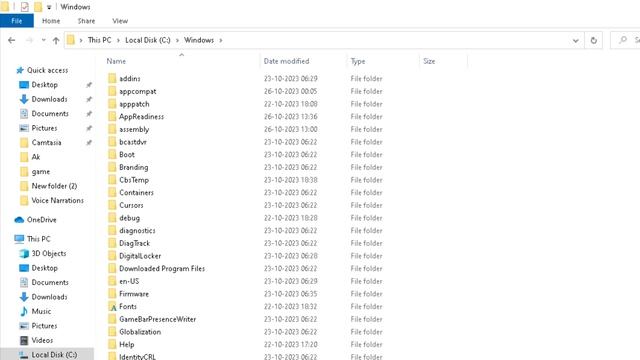Image resolution: width=640 pixels, height=360 pixels.
Task: Click the New folder quick access toolbar icon
Action: 38,7
